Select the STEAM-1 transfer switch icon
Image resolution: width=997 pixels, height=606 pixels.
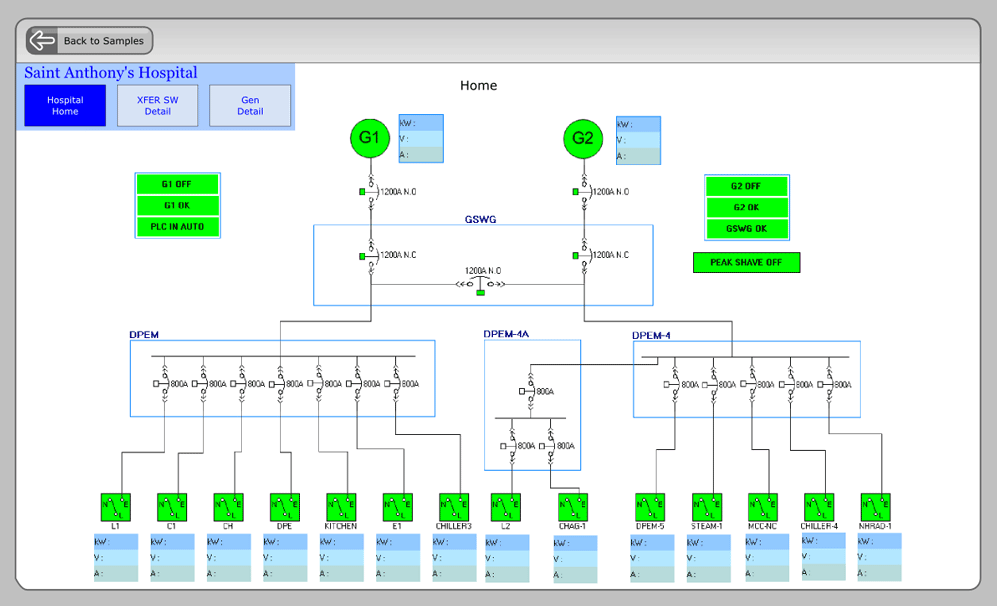(x=706, y=507)
